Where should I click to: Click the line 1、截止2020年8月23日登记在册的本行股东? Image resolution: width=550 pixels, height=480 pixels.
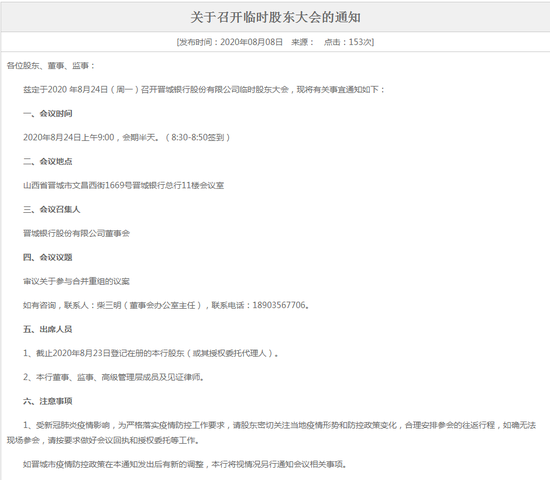click(151, 353)
